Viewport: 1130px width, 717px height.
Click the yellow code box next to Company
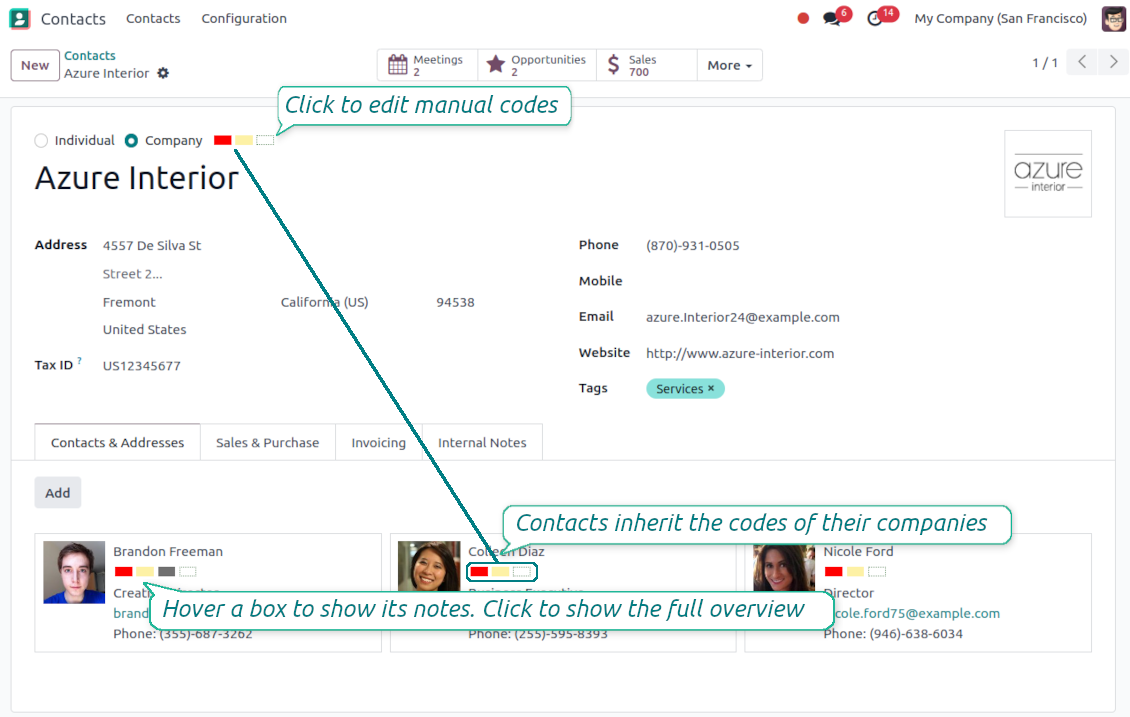point(244,140)
